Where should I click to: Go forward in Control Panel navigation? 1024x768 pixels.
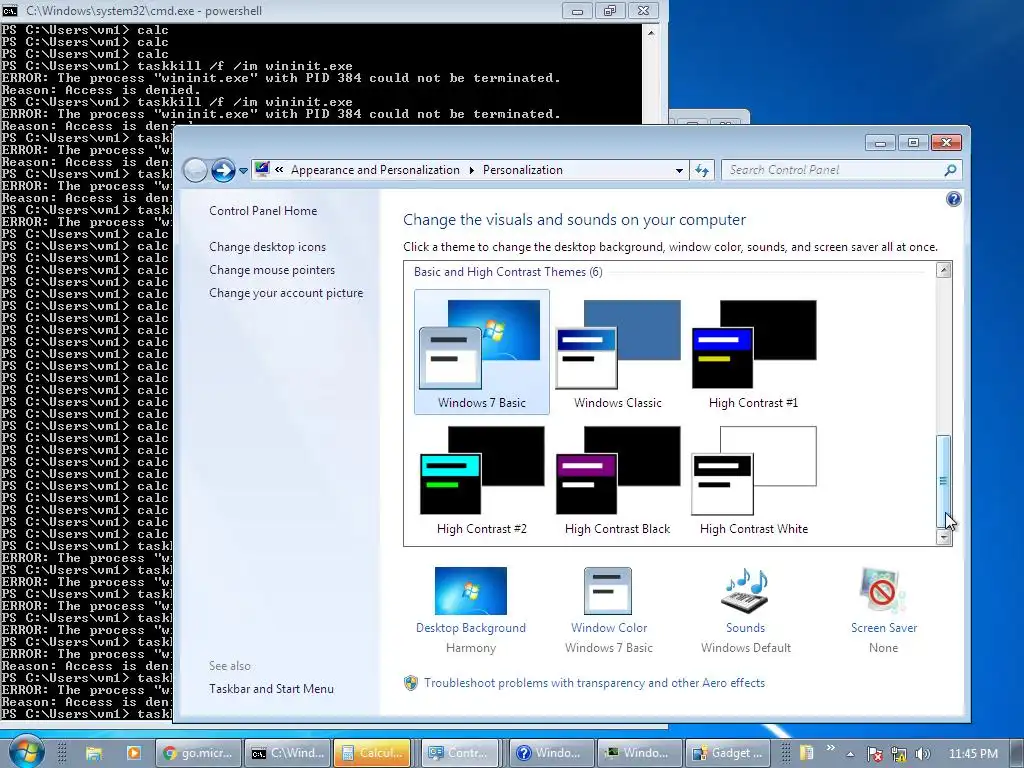(x=223, y=170)
